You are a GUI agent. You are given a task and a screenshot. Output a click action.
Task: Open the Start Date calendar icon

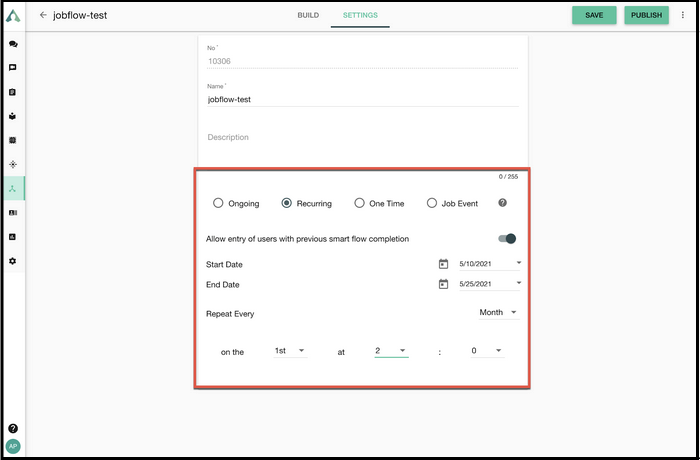[x=443, y=264]
